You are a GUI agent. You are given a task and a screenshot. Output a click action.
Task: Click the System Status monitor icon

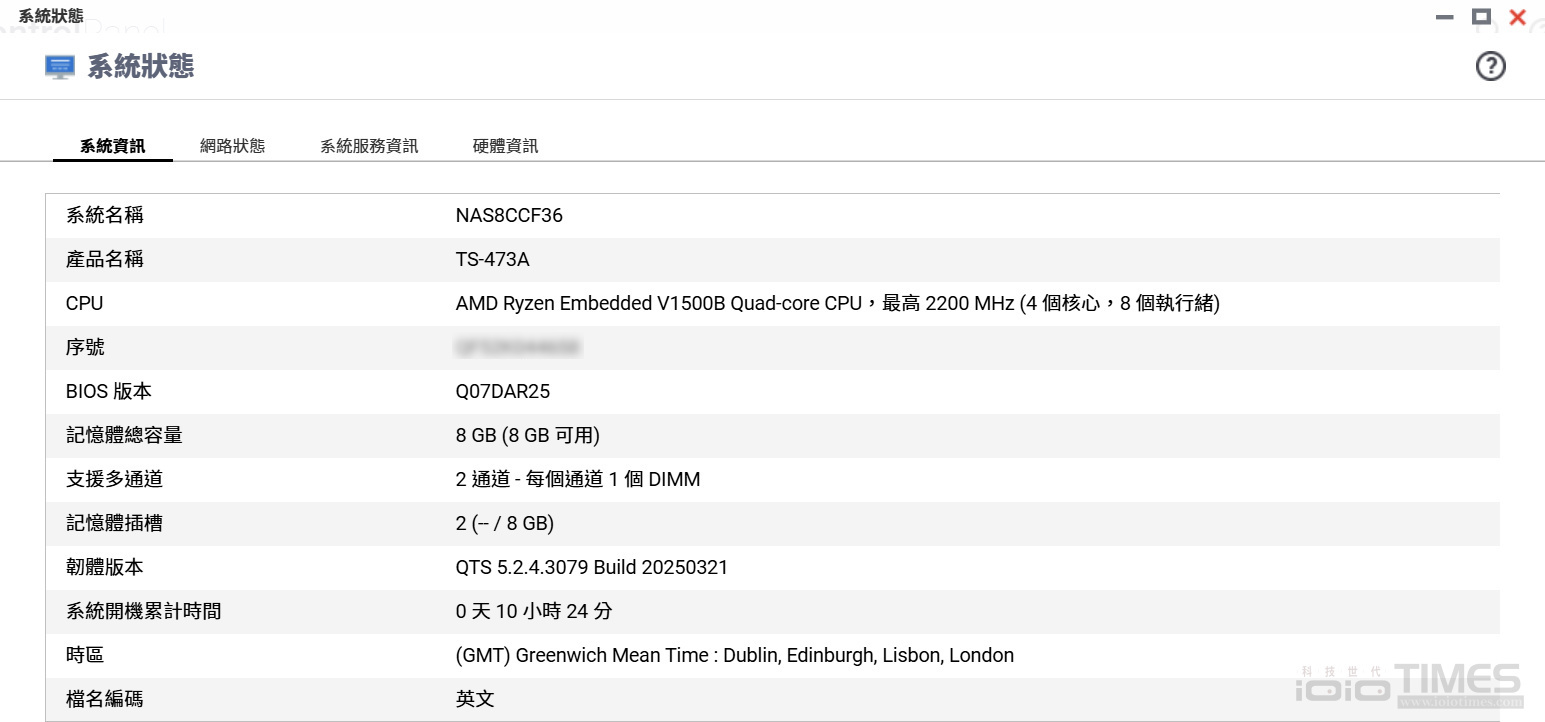point(60,67)
